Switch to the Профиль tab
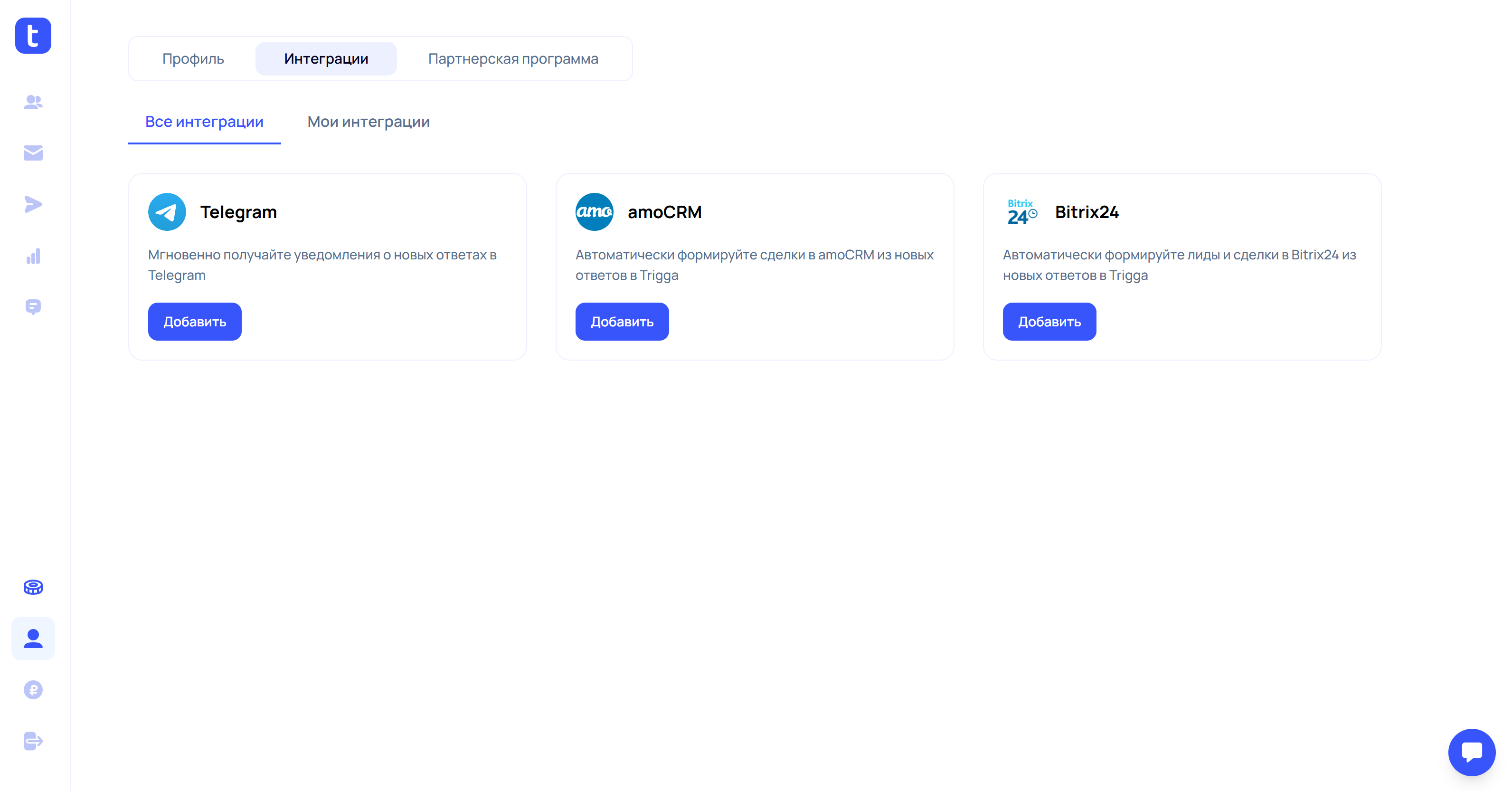Screen dimensions: 1512x791 (x=193, y=59)
